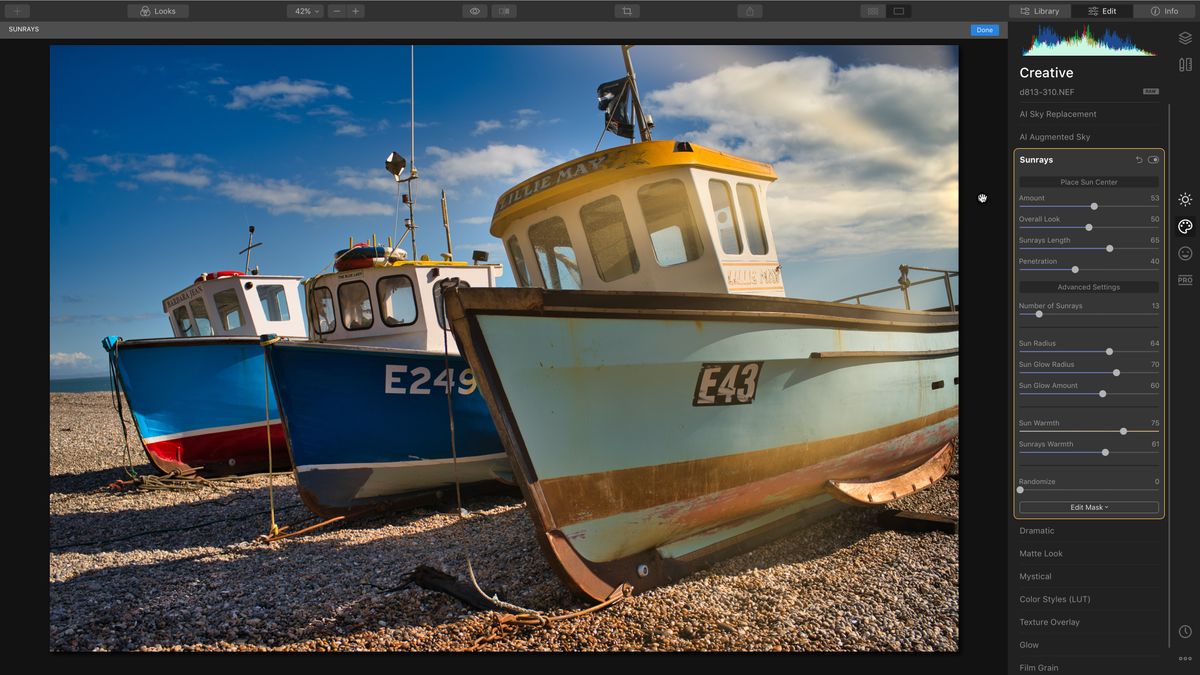Click the history clock icon at bottom right
Viewport: 1200px width, 675px height.
(x=1185, y=631)
